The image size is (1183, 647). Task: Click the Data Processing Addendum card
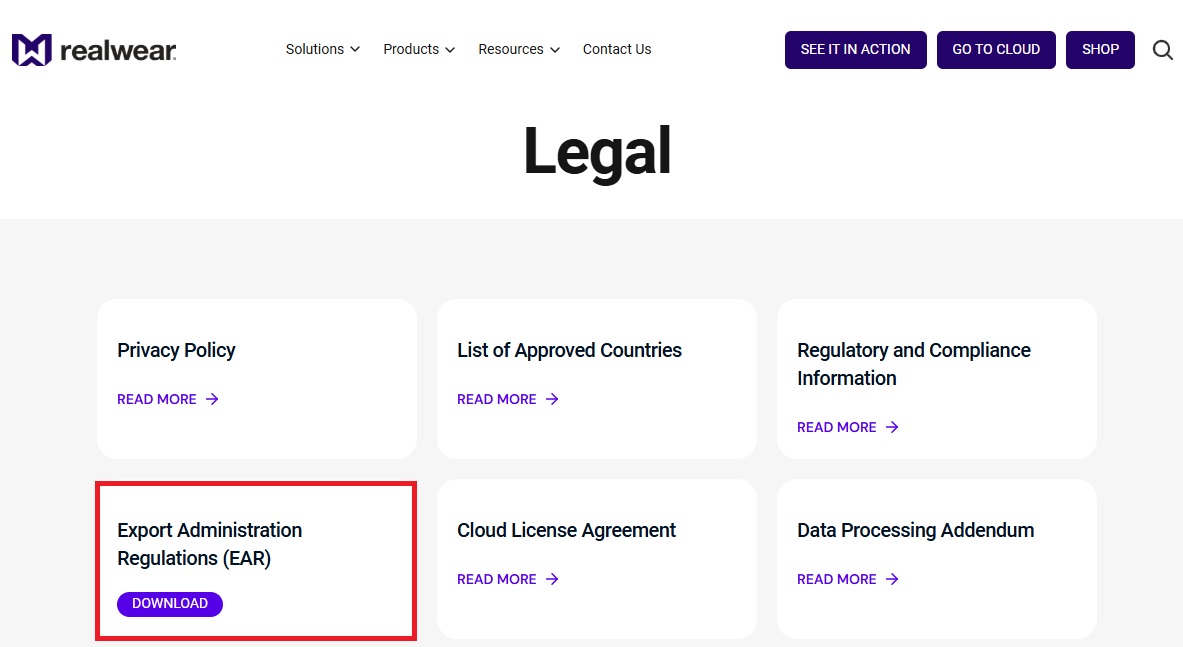click(936, 558)
